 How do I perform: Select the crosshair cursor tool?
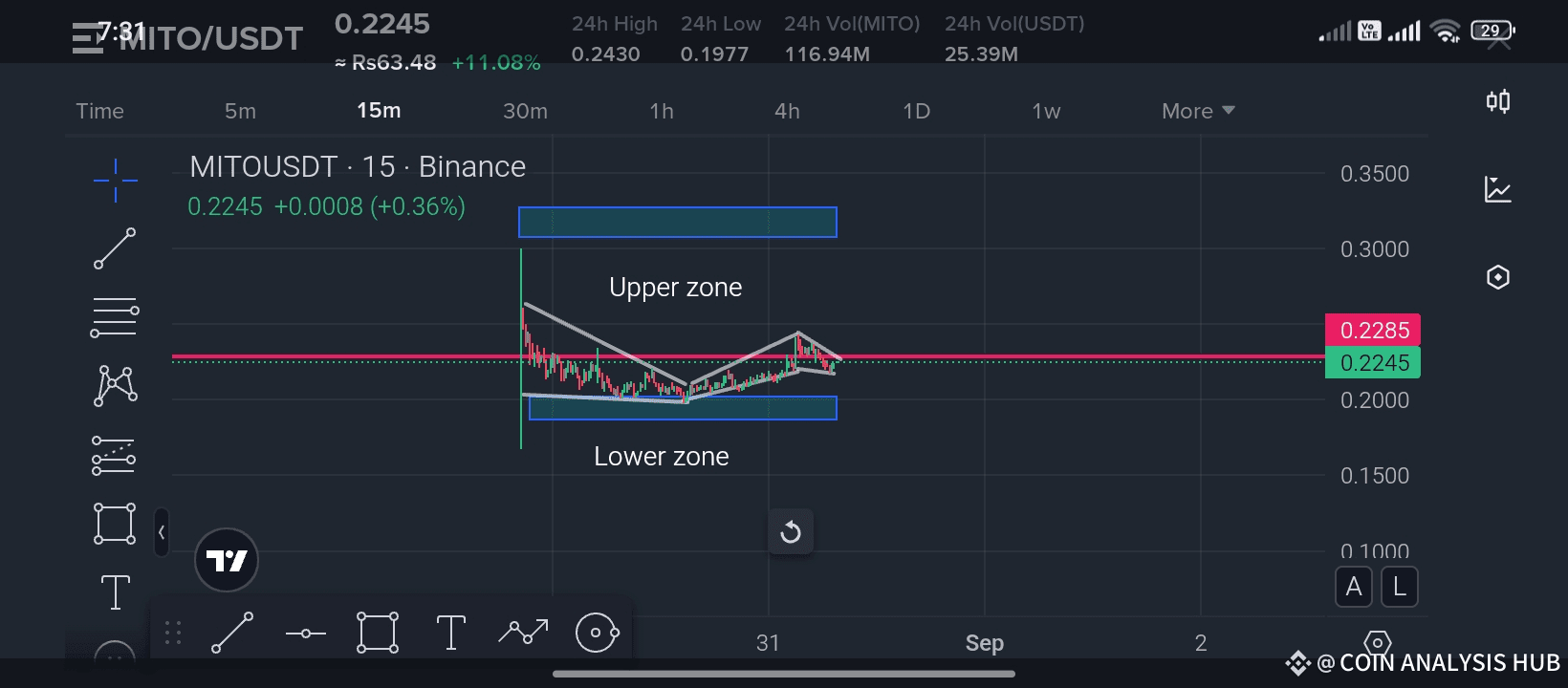pyautogui.click(x=116, y=180)
